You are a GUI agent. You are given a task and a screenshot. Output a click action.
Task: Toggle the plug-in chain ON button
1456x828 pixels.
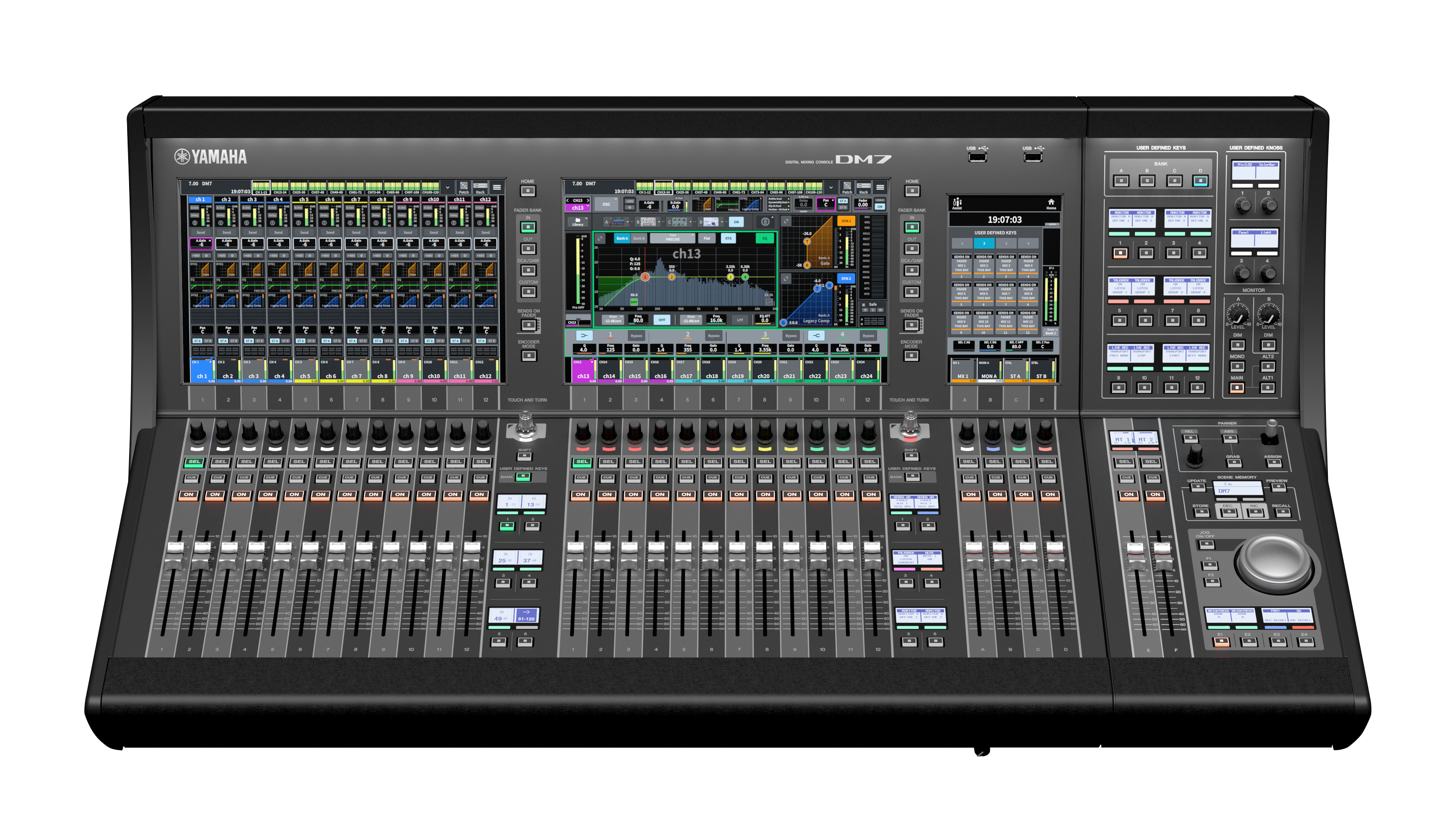click(x=736, y=222)
